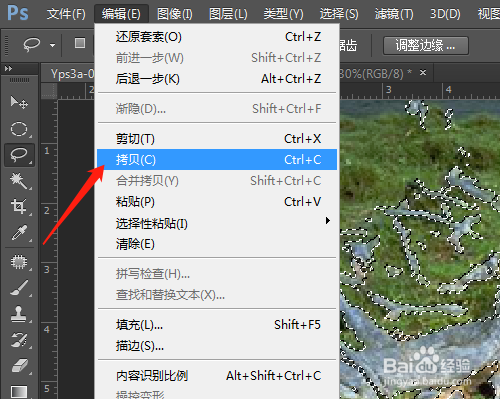
Task: Switch to the Yps3a document tab
Action: point(72,73)
